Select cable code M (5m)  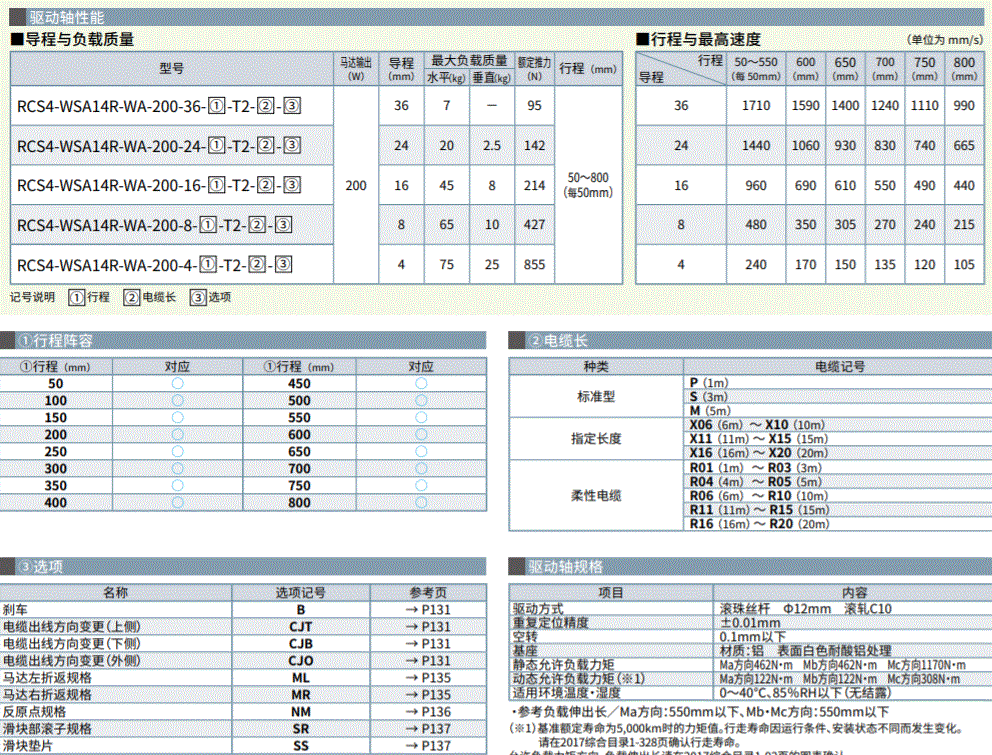(710, 411)
